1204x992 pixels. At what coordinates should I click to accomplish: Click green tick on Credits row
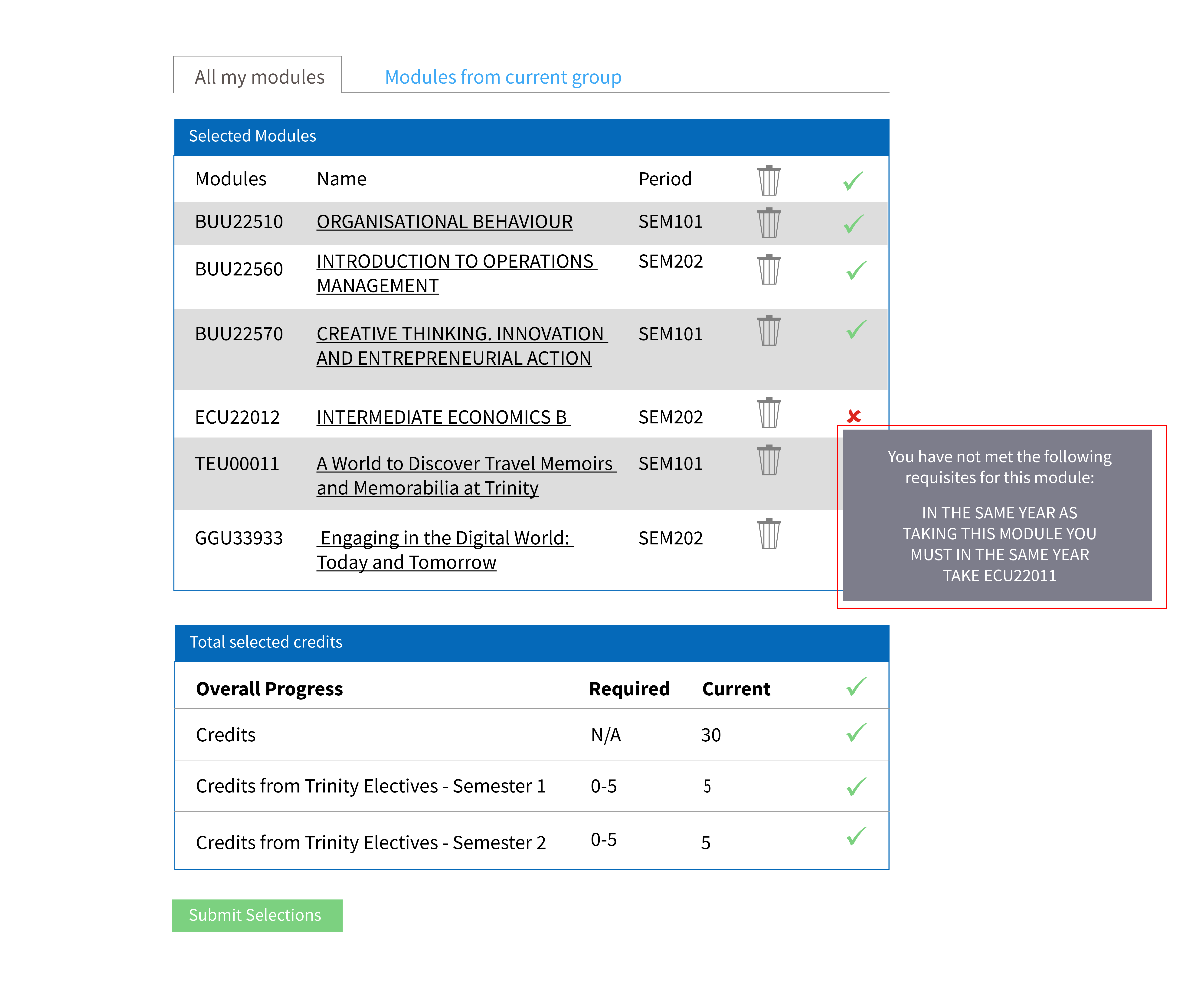pyautogui.click(x=856, y=733)
